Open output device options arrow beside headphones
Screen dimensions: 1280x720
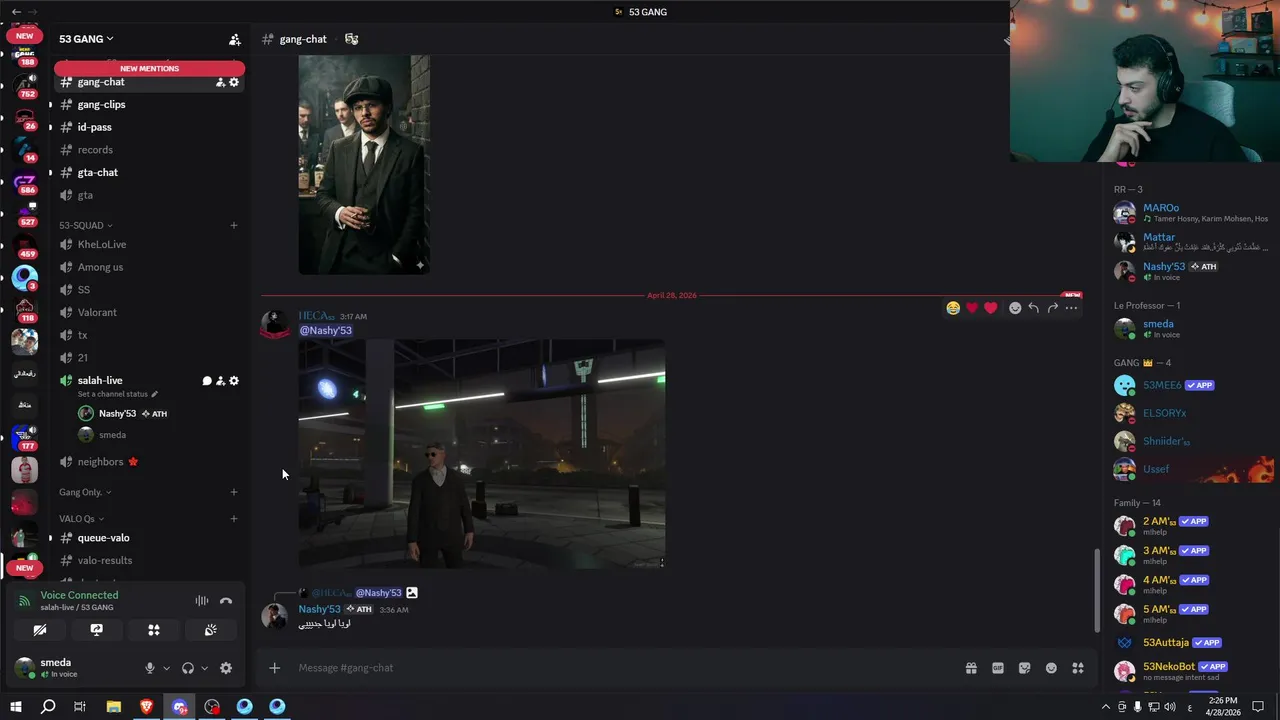(204, 668)
